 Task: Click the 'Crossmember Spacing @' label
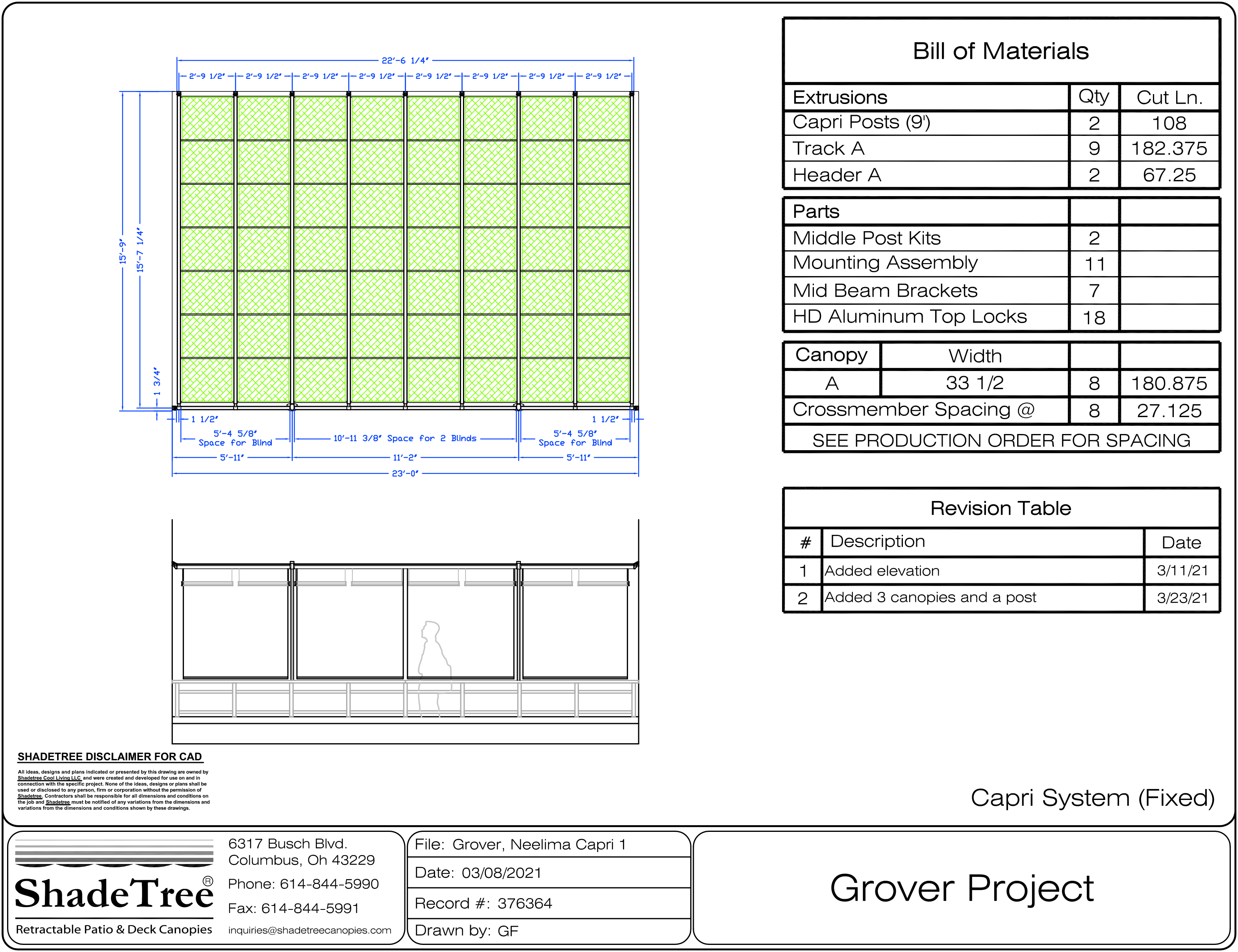[914, 410]
